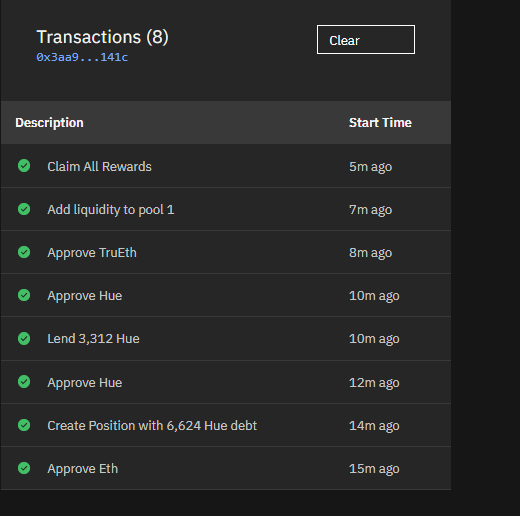
Task: Select Approve Hue transaction from 12m ago
Action: click(226, 382)
